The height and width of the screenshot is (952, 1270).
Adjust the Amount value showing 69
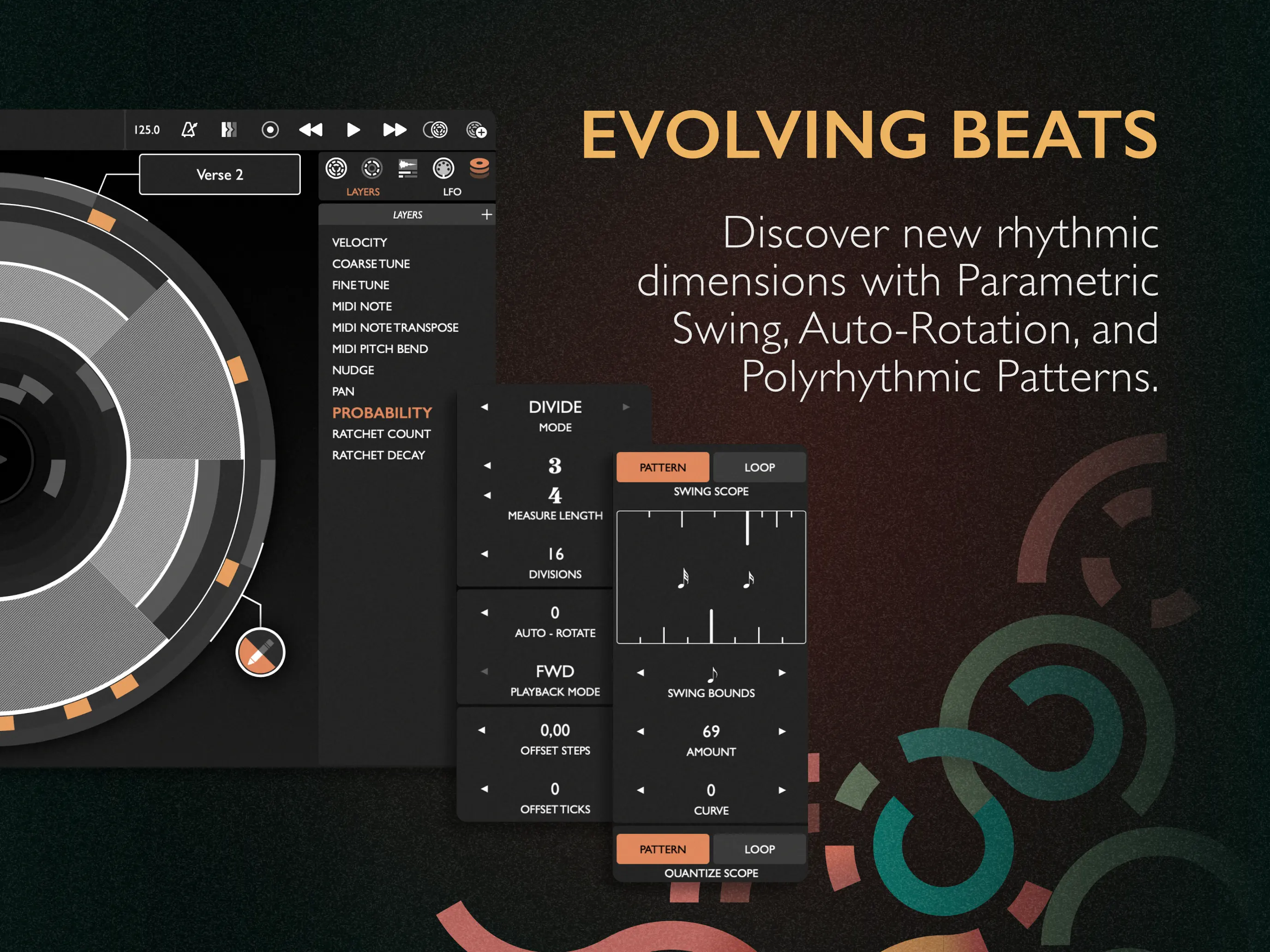710,732
